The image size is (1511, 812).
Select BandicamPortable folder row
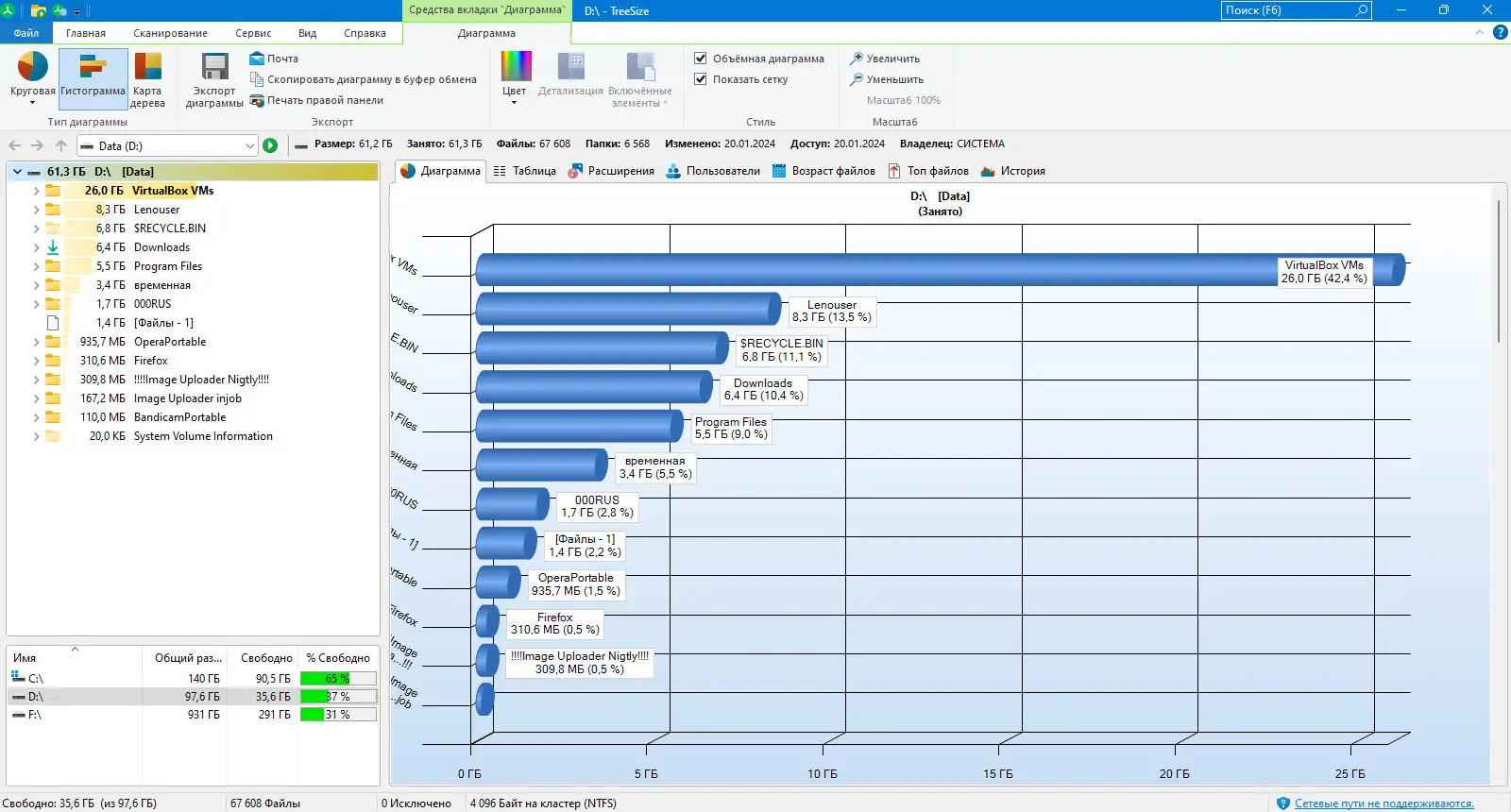pyautogui.click(x=193, y=417)
